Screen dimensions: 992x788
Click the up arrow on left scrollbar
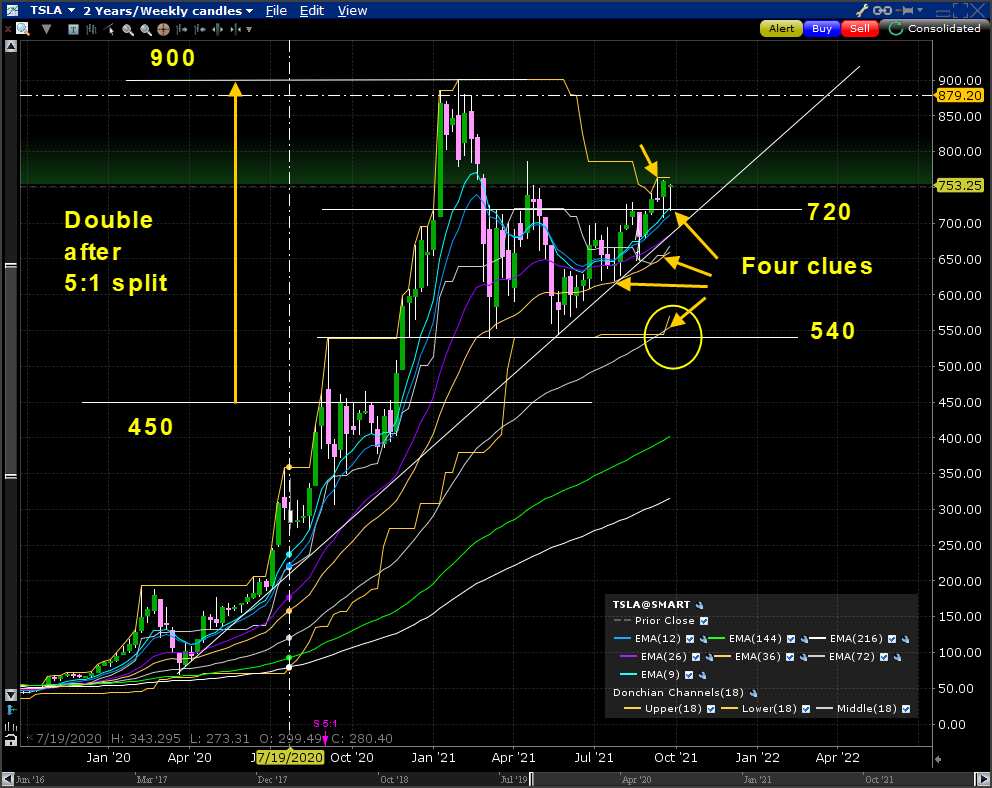(10, 46)
